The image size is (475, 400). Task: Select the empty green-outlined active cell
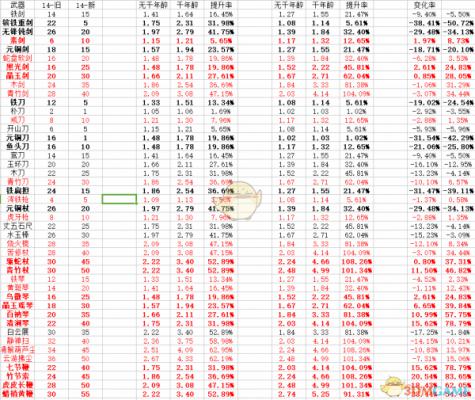(x=119, y=199)
